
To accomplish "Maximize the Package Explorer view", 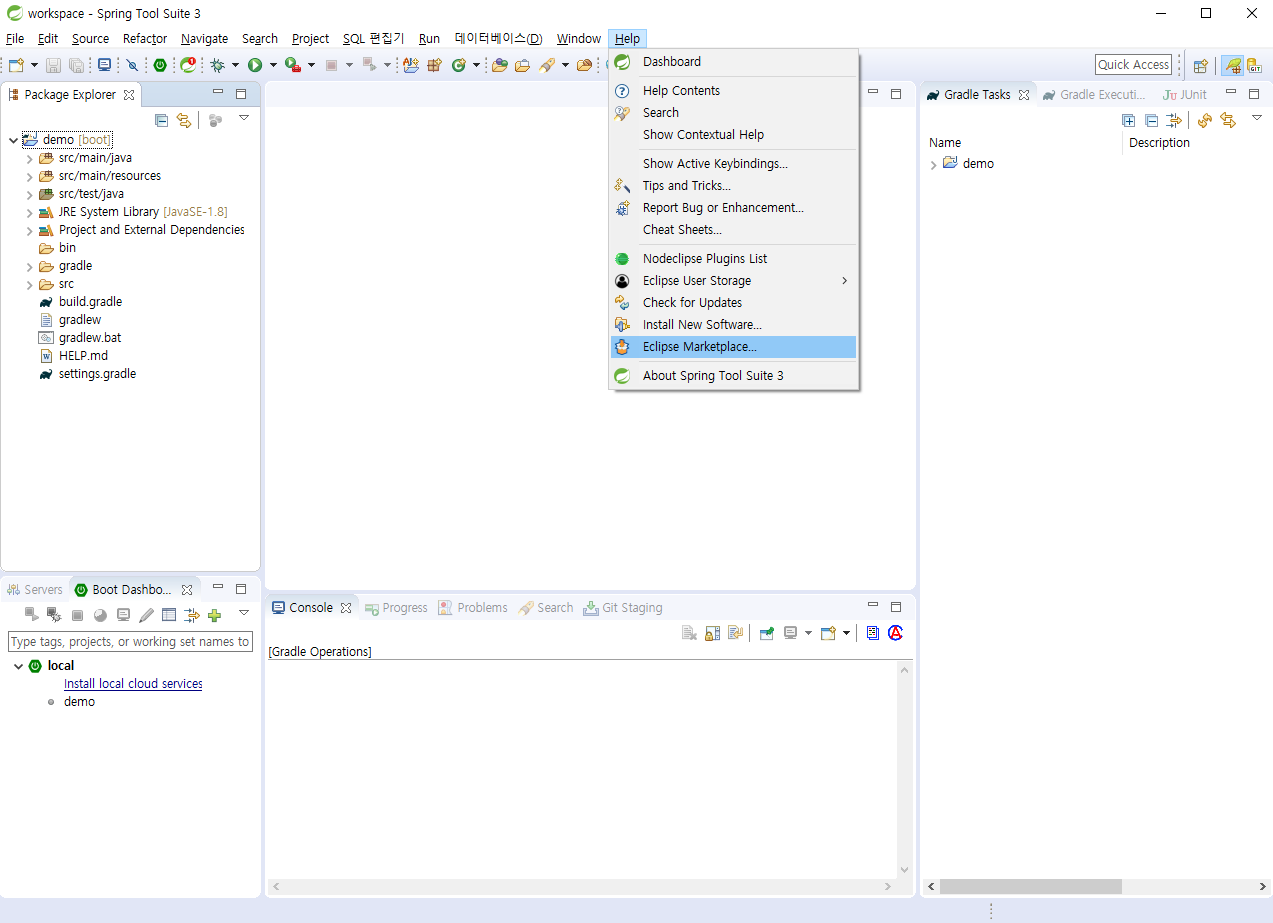I will click(x=241, y=94).
